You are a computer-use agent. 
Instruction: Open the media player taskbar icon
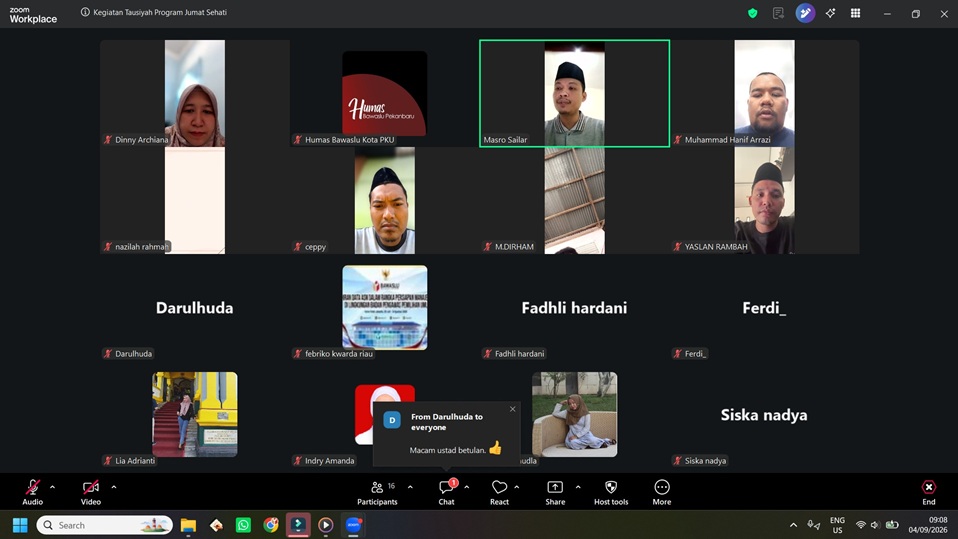(x=326, y=525)
